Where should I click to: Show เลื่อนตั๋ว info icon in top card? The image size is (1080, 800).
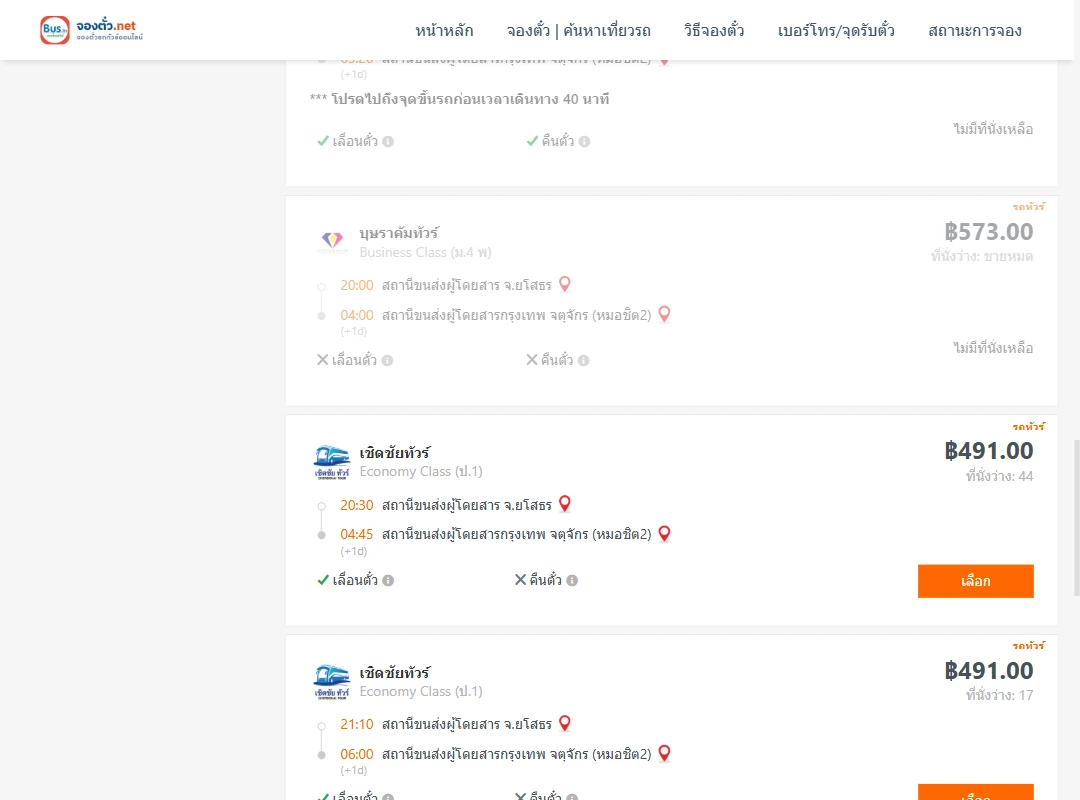(x=388, y=141)
